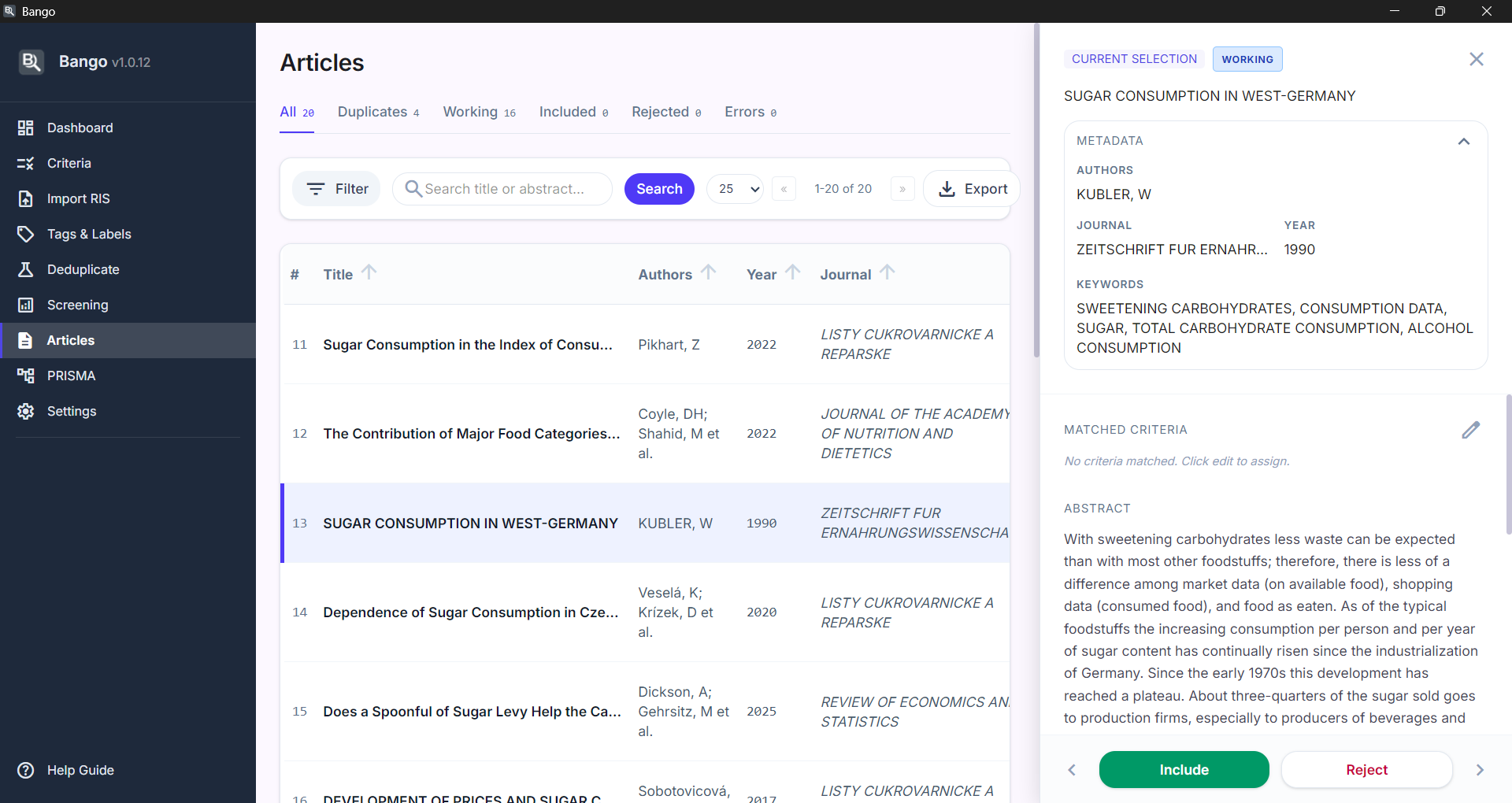
Task: Sort by Title arrow icon
Action: coord(369,272)
